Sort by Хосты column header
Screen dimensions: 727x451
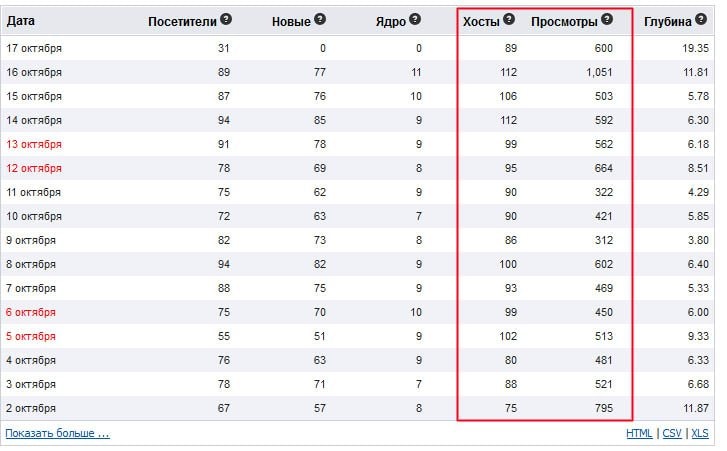[481, 20]
